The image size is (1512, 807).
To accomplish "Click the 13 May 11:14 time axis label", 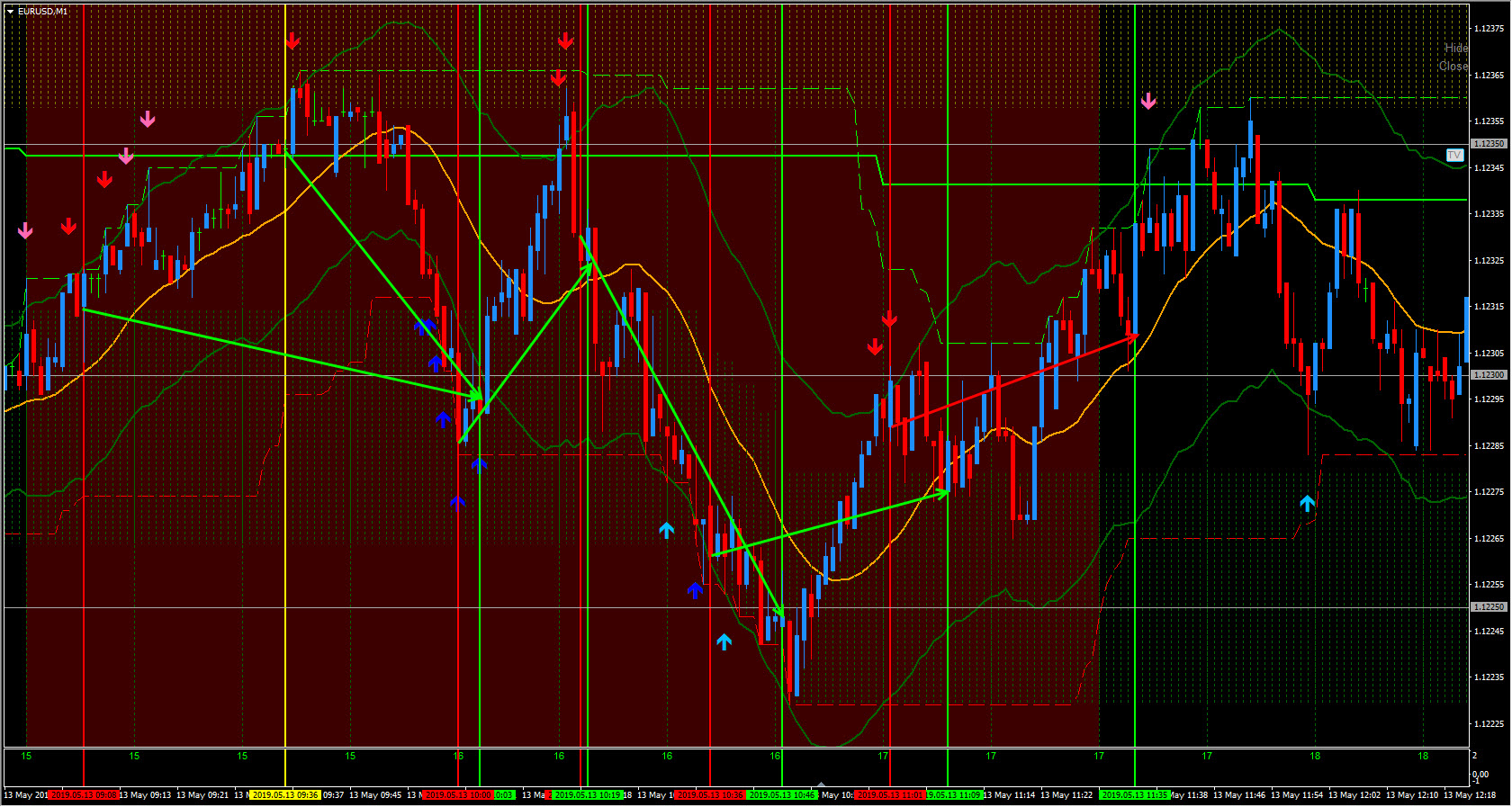I will (x=1009, y=795).
